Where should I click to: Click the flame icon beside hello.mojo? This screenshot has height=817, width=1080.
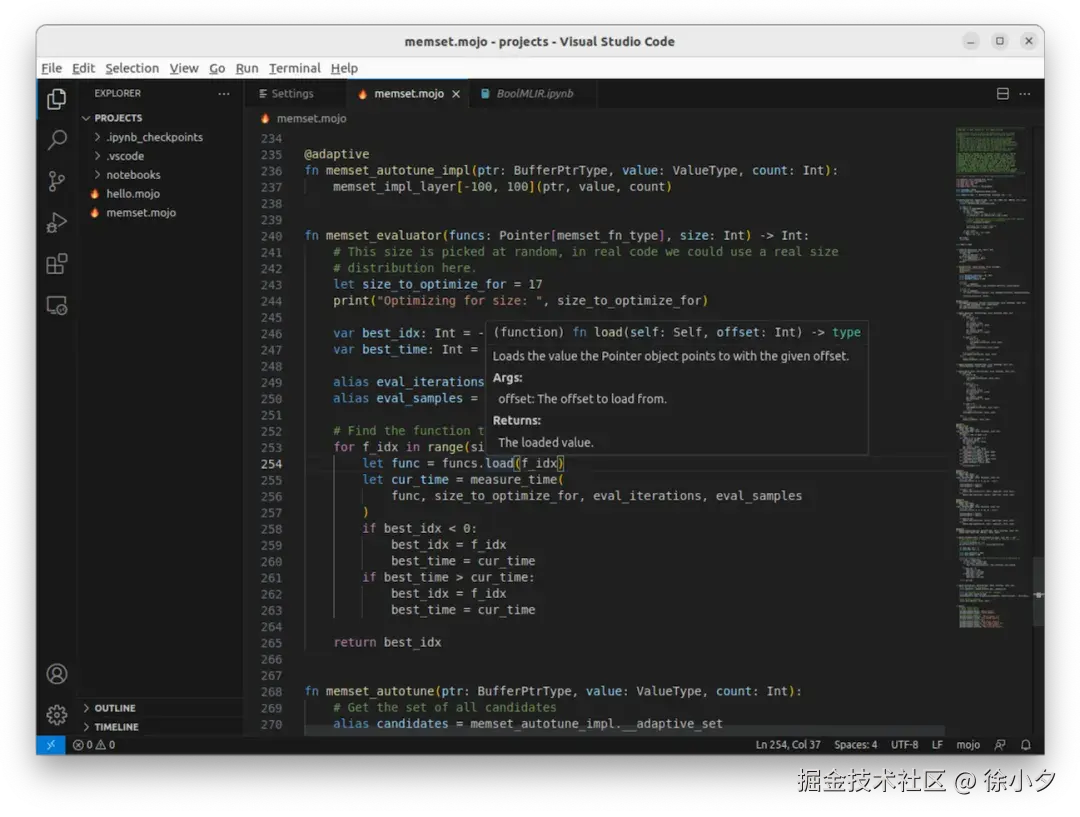coord(94,194)
